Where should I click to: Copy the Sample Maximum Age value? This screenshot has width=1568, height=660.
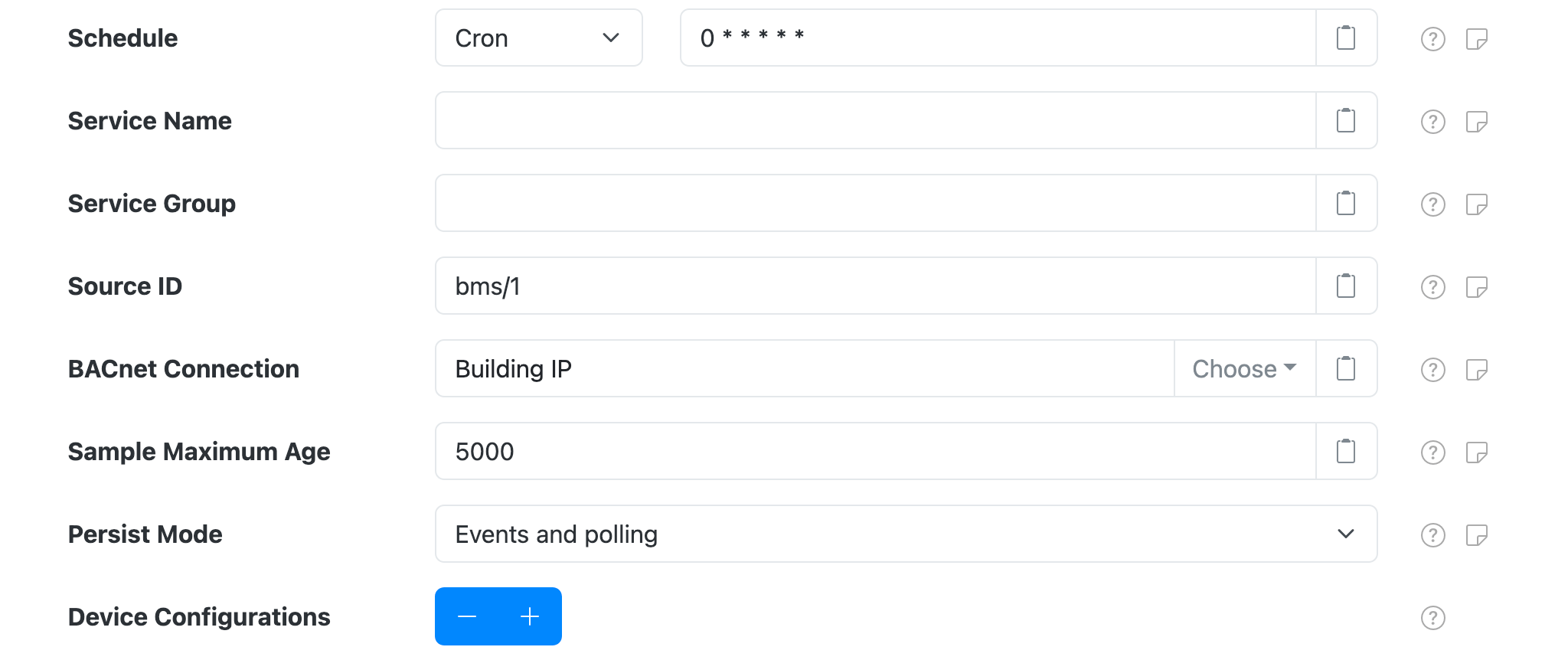tap(1345, 451)
